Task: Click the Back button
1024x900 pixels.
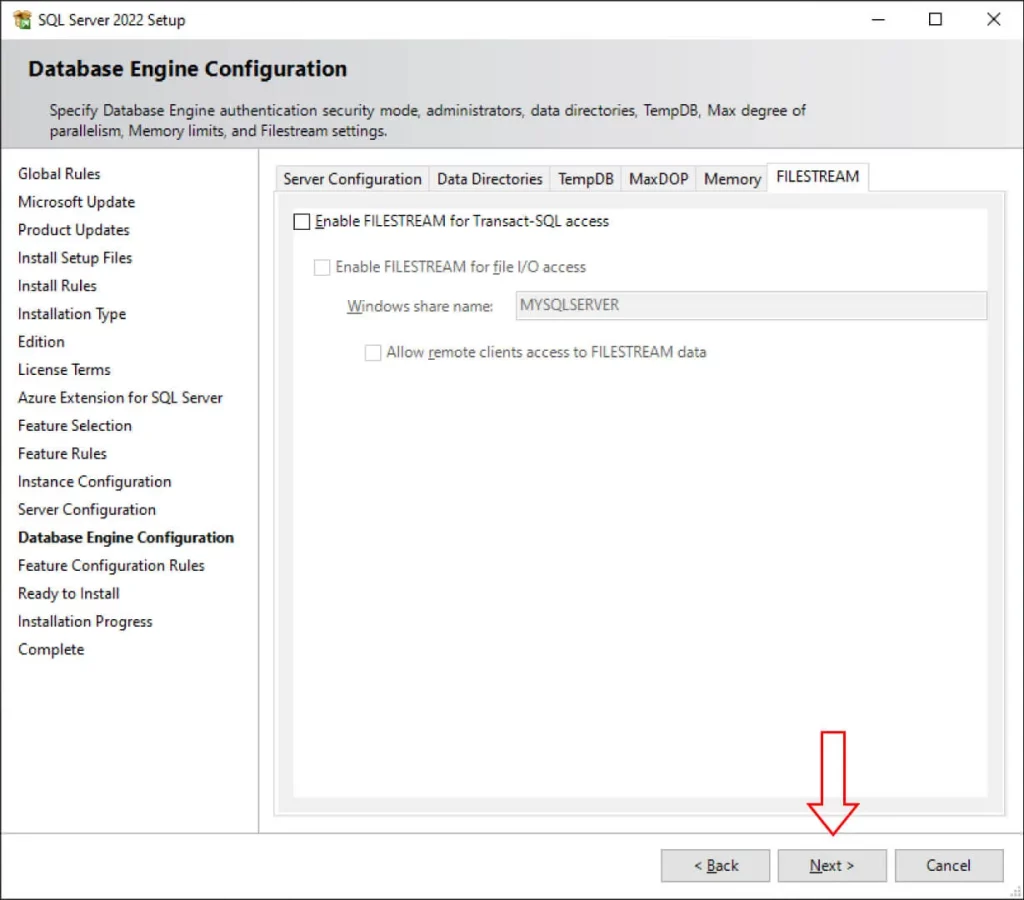Action: coord(715,866)
